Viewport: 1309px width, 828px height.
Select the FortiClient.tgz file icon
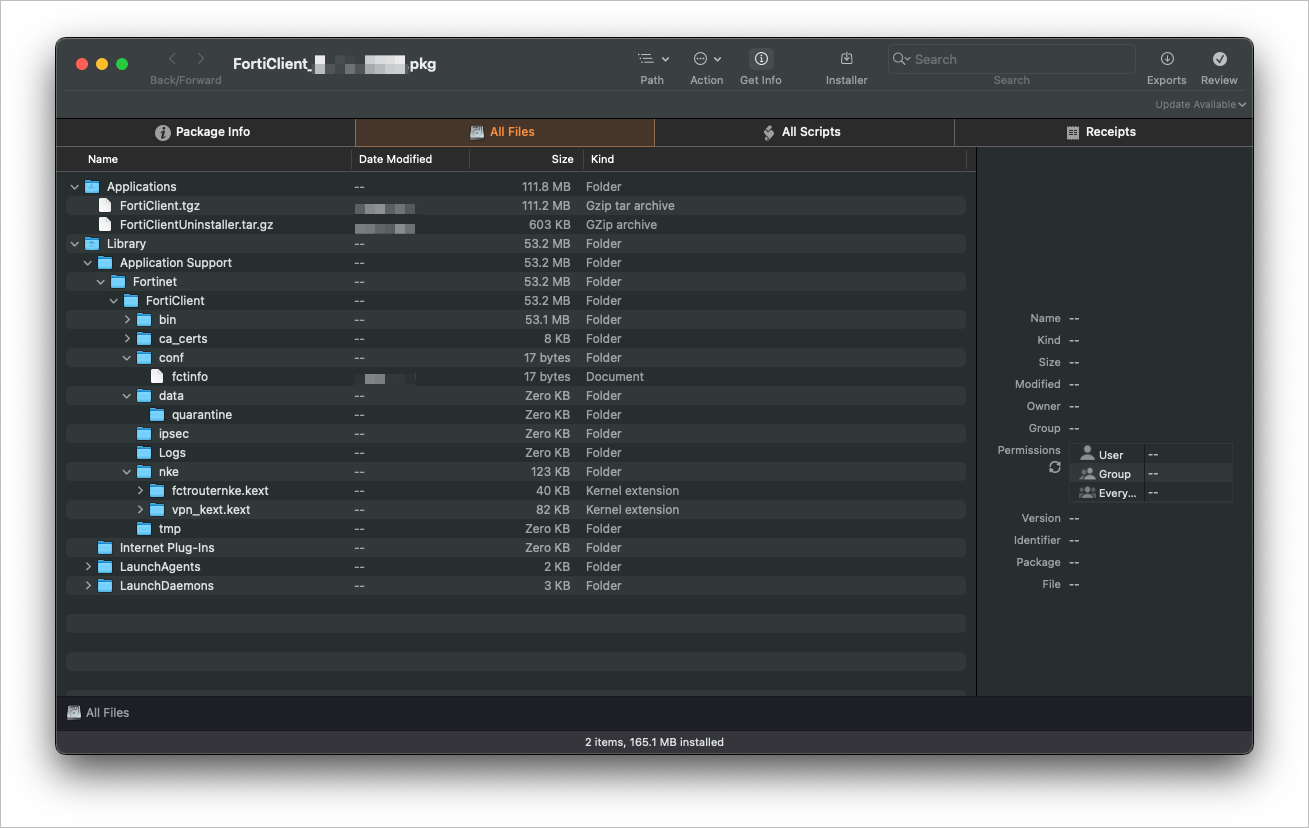pyautogui.click(x=105, y=205)
